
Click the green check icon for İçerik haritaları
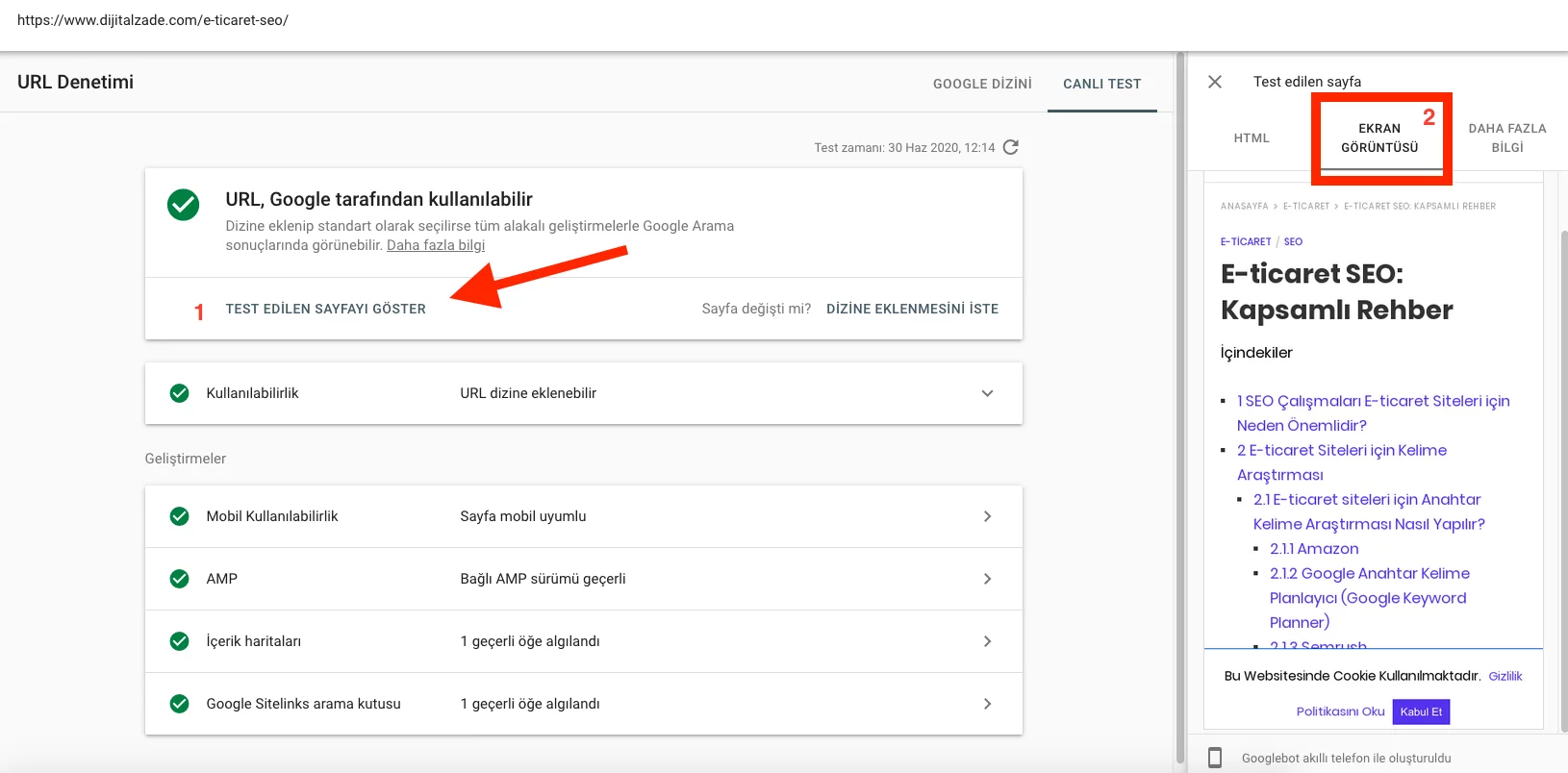pyautogui.click(x=179, y=641)
